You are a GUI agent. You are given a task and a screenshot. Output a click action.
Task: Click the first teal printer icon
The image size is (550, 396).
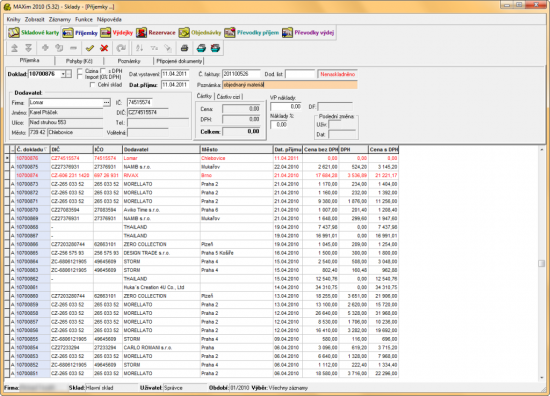(x=201, y=48)
